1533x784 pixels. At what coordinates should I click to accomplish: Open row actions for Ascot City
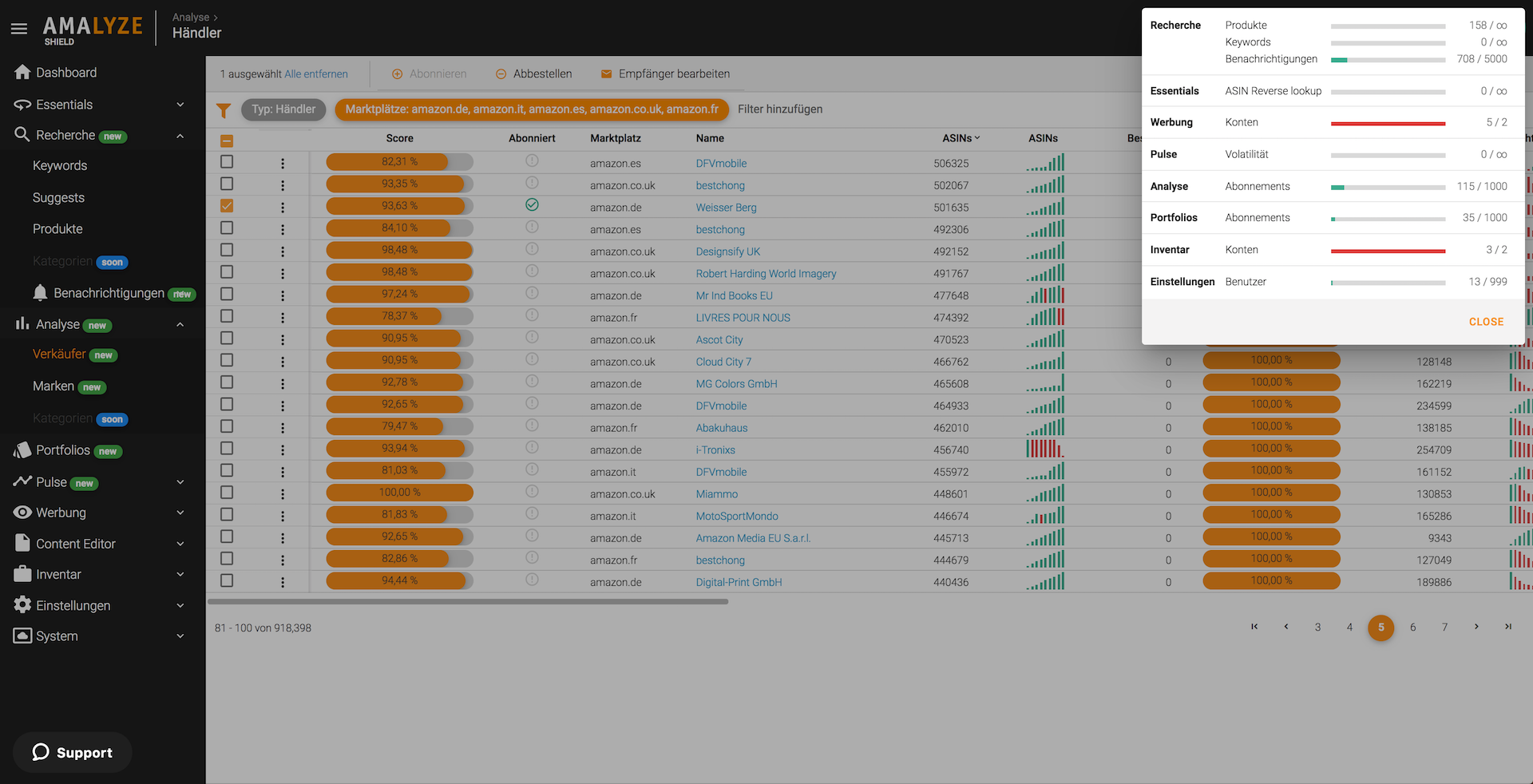pos(283,339)
